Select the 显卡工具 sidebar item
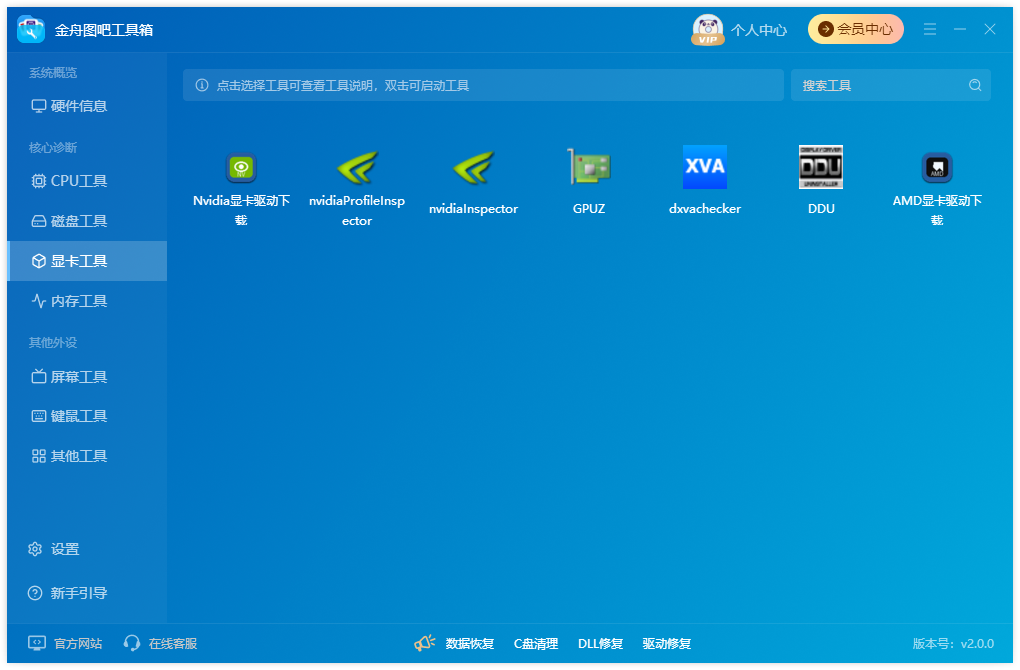The width and height of the screenshot is (1020, 670). coord(87,261)
